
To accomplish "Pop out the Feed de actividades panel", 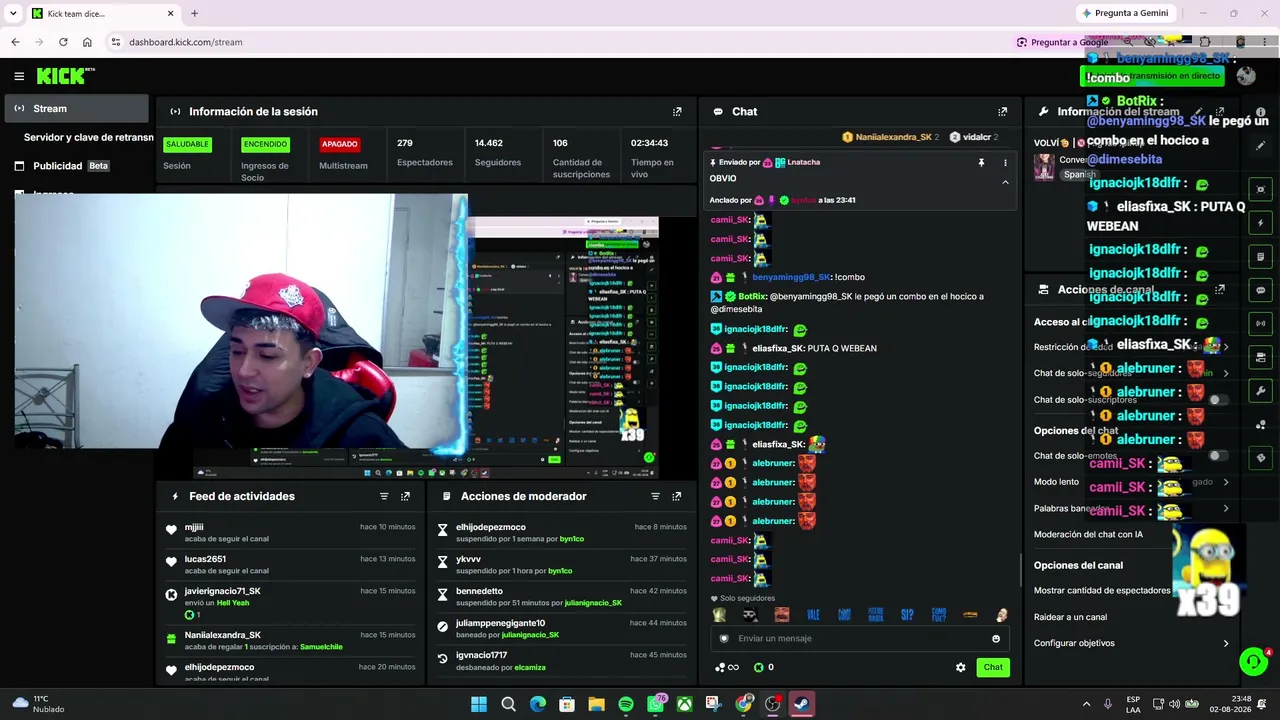I will [405, 496].
